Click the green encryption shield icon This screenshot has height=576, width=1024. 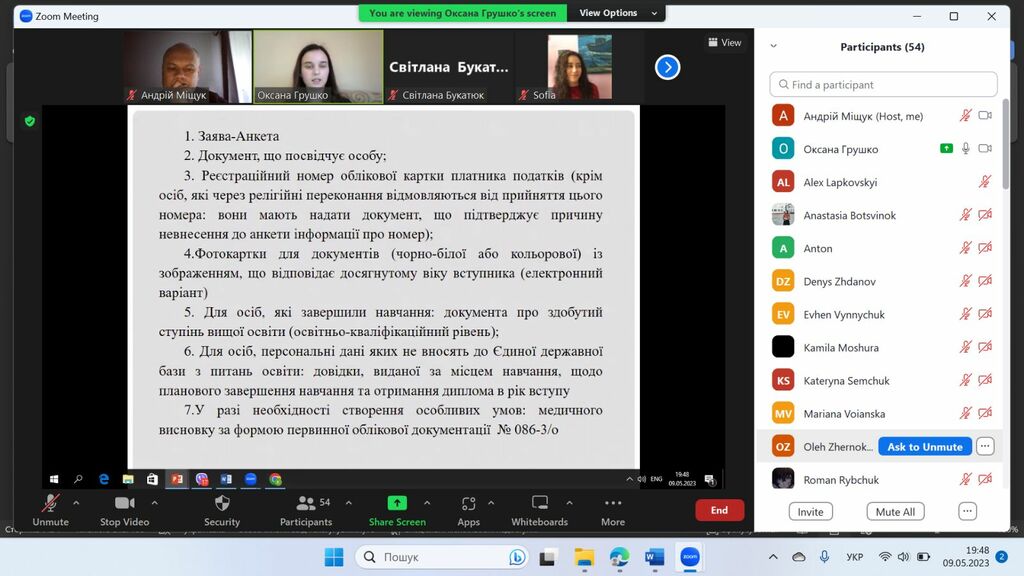pos(30,121)
